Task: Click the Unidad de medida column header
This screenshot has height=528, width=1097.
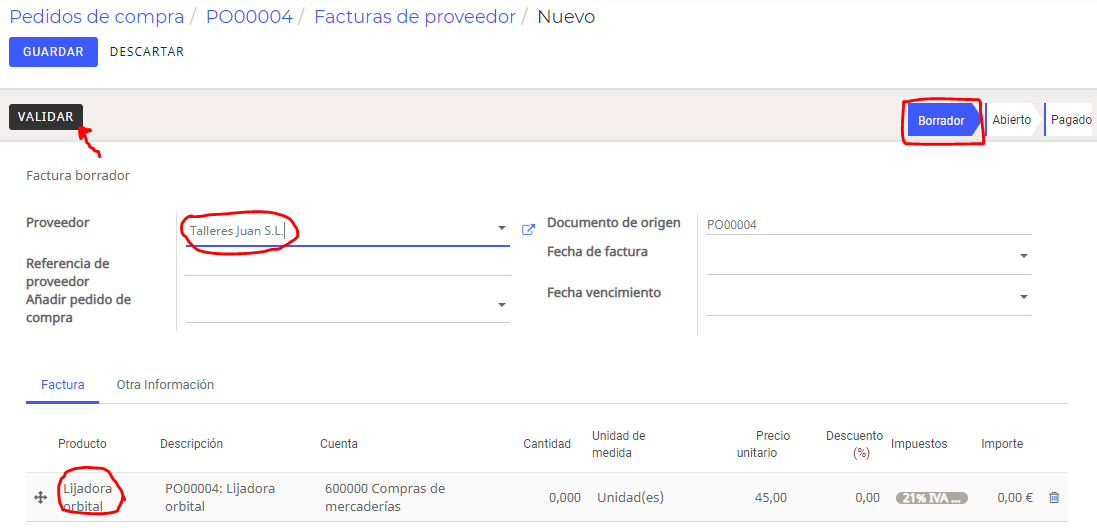Action: [618, 444]
